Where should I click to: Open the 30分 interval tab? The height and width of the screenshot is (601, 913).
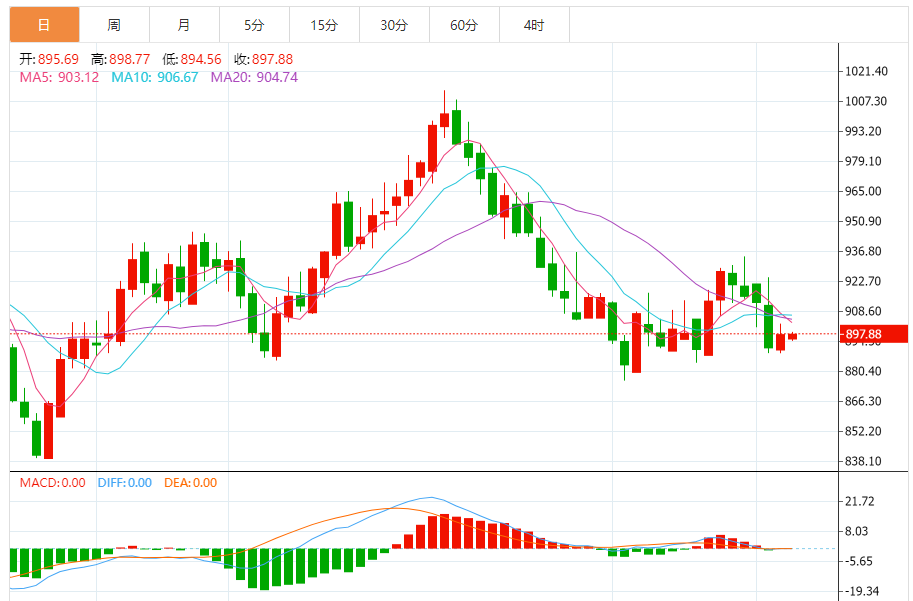(x=394, y=25)
